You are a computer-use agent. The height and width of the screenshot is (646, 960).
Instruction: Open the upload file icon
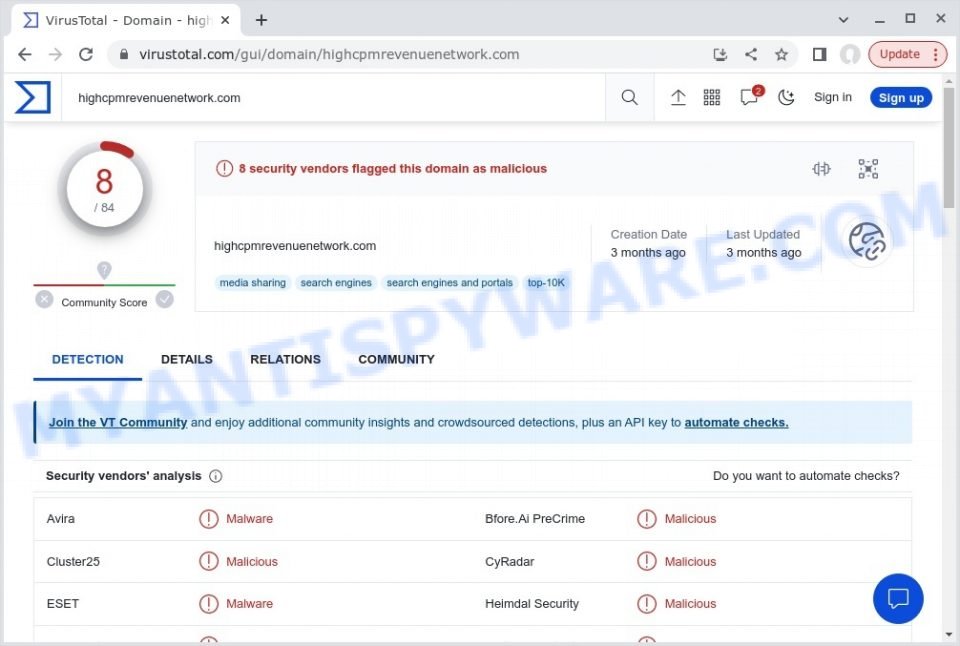678,97
